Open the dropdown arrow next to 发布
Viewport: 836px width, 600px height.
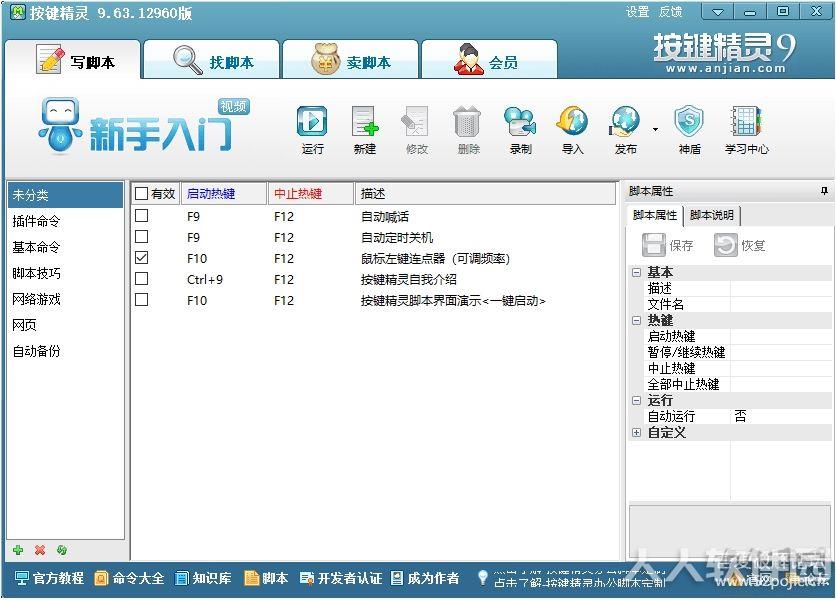tap(655, 129)
